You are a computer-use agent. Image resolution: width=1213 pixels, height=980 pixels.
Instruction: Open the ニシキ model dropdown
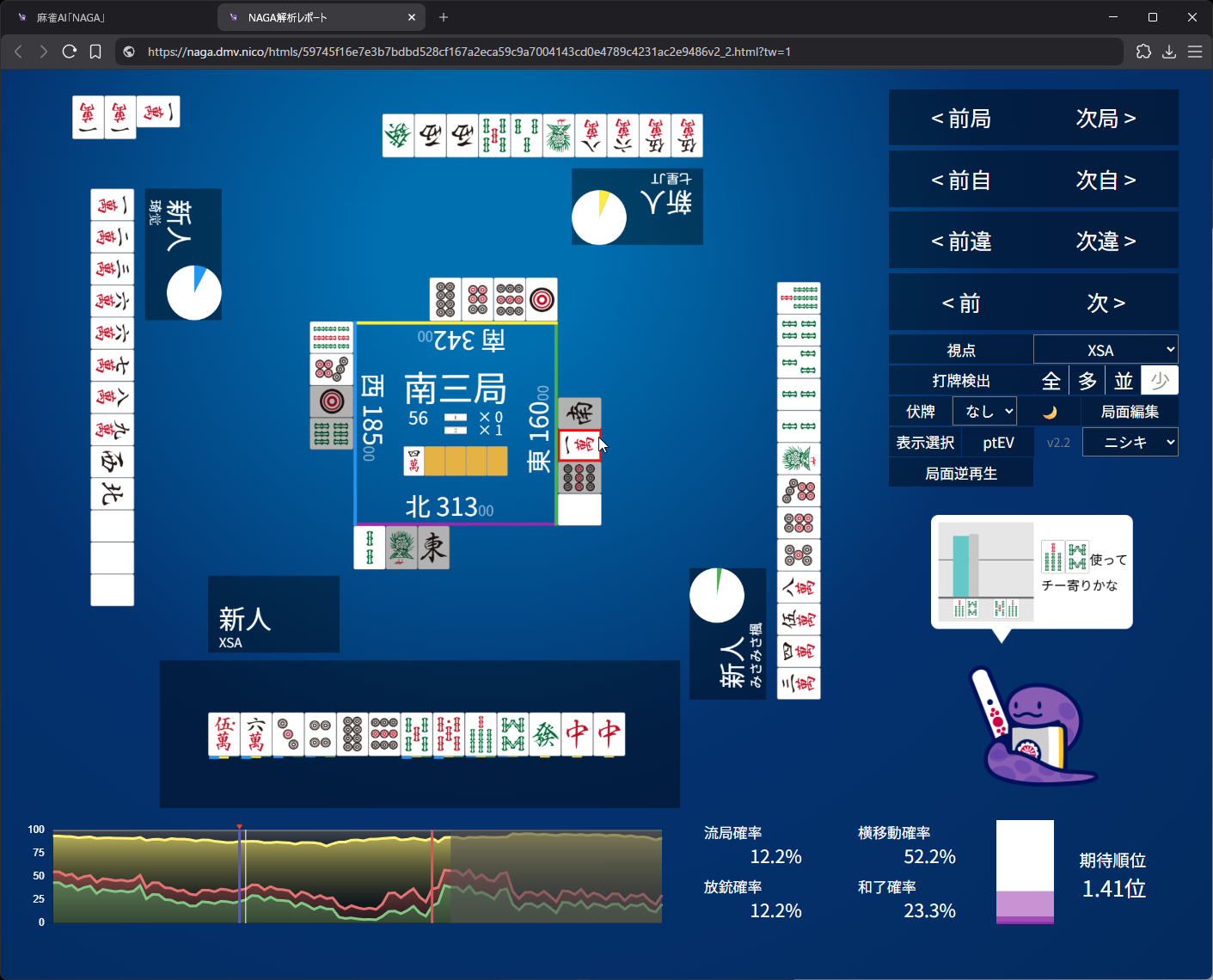coord(1130,443)
